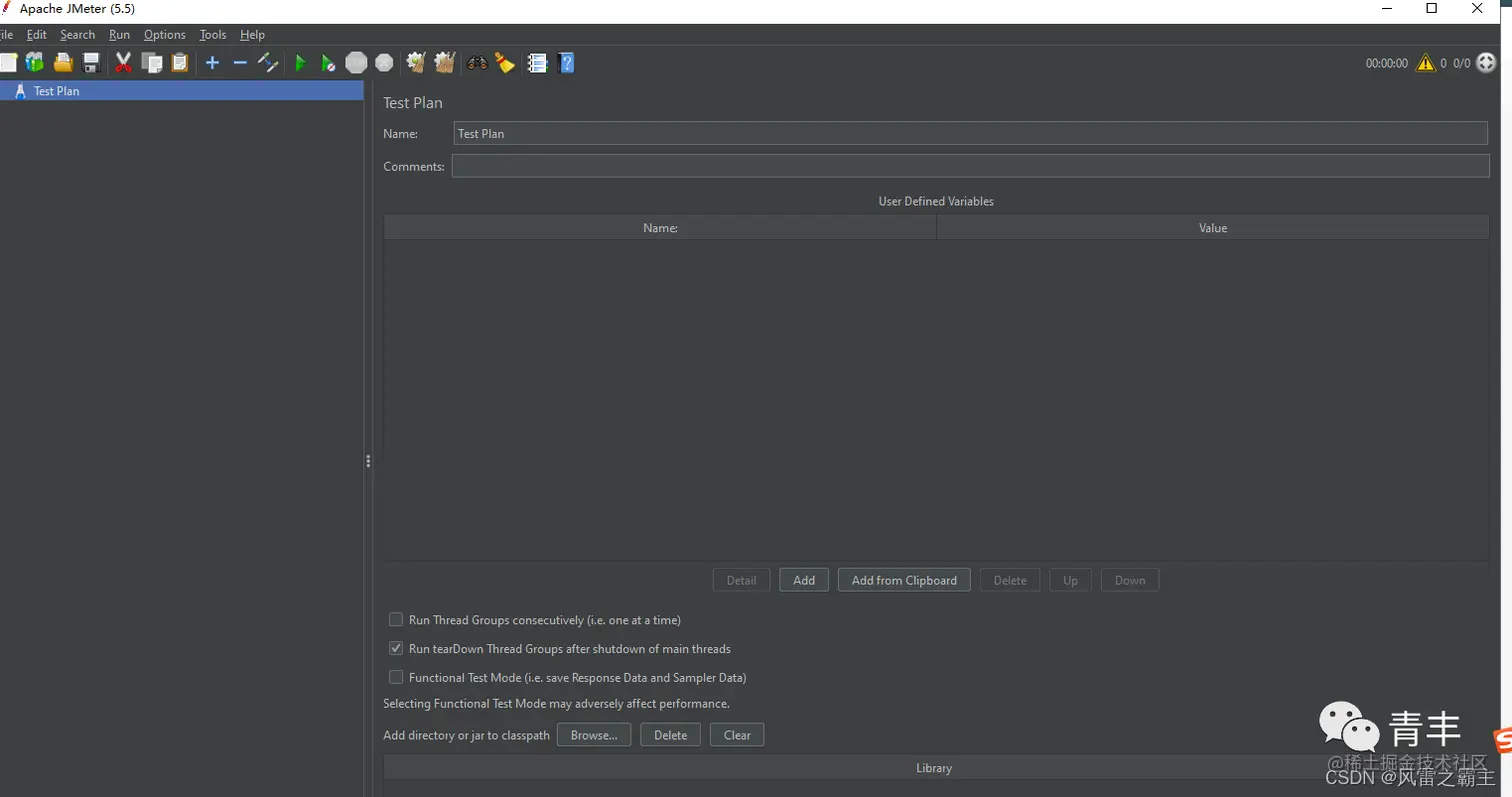Save the test plan with floppy icon
The image size is (1512, 797).
[x=91, y=63]
